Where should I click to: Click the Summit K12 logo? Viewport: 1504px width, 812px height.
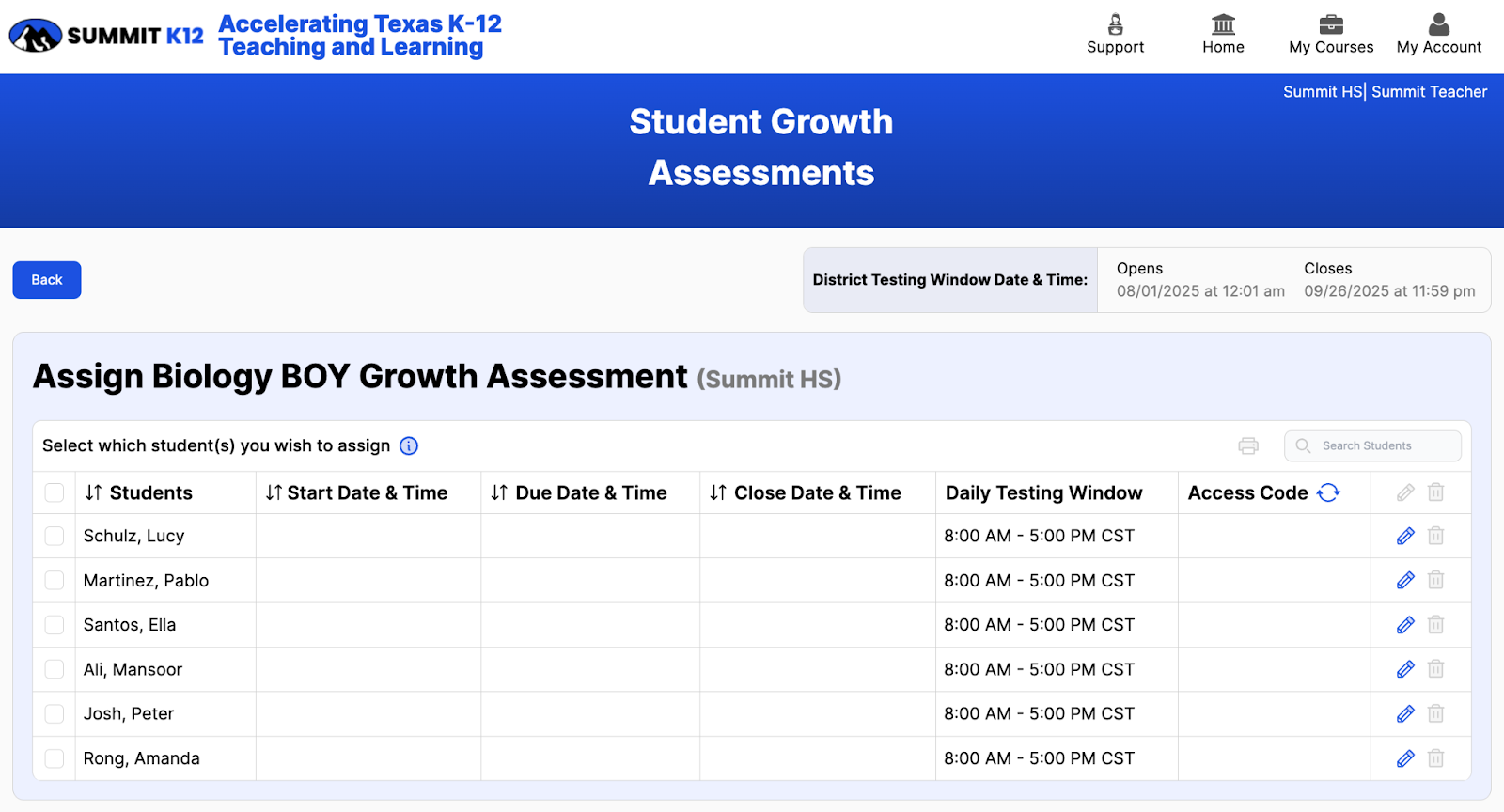[106, 36]
